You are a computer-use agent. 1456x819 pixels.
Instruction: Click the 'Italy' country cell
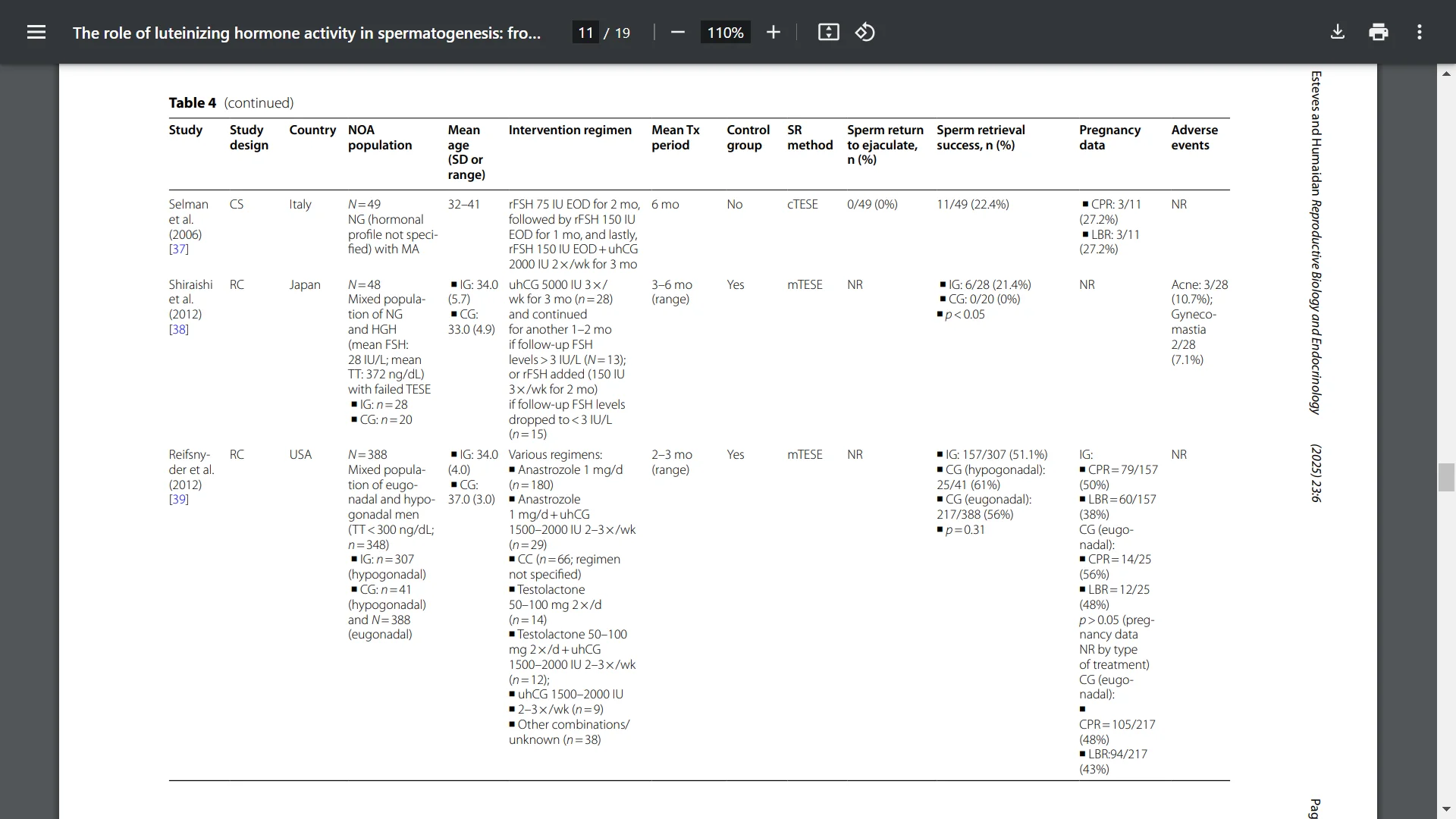click(x=300, y=204)
